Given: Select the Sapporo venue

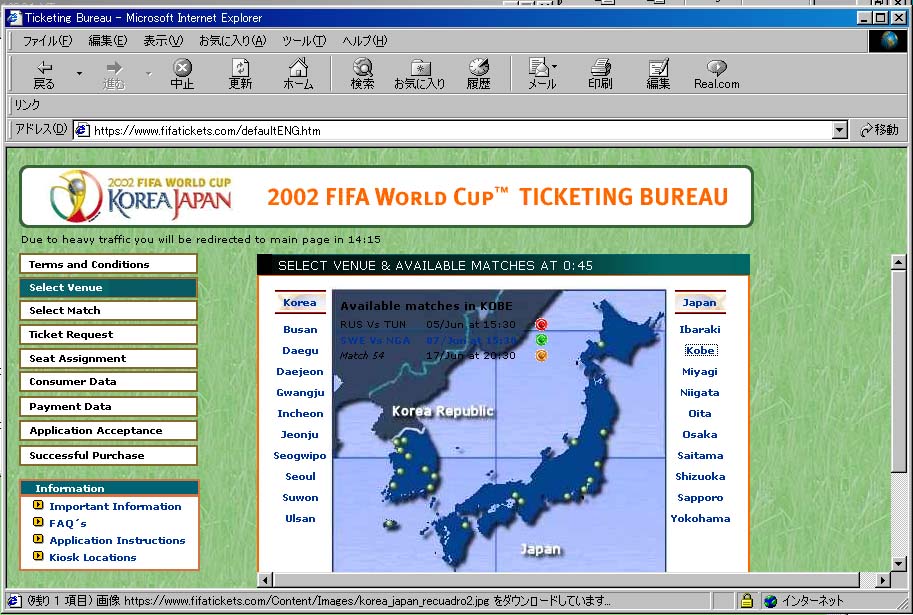Looking at the screenshot, I should click(x=700, y=497).
